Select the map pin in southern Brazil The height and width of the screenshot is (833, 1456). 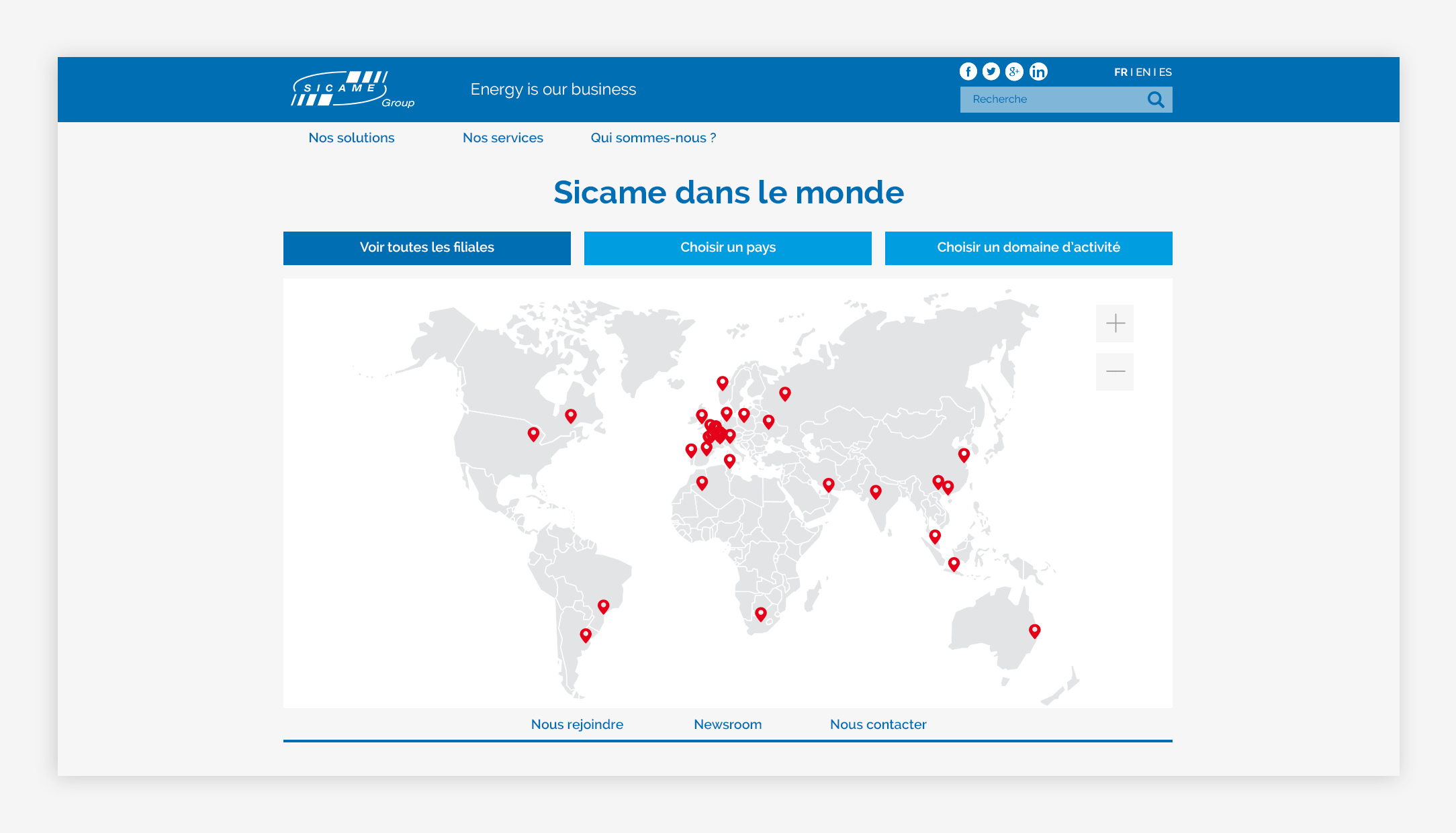pyautogui.click(x=604, y=607)
